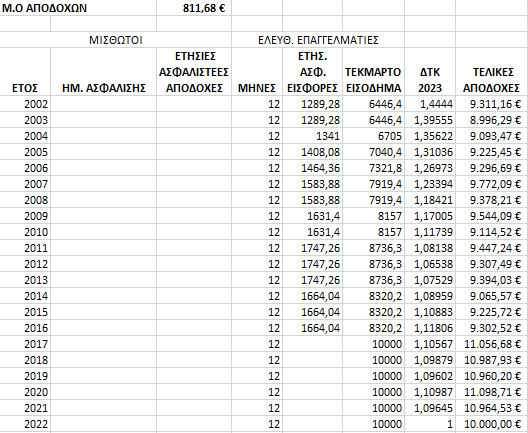Viewport: 528px width, 433px height.
Task: Click the empty contributions cell for 2019
Action: (x=312, y=376)
